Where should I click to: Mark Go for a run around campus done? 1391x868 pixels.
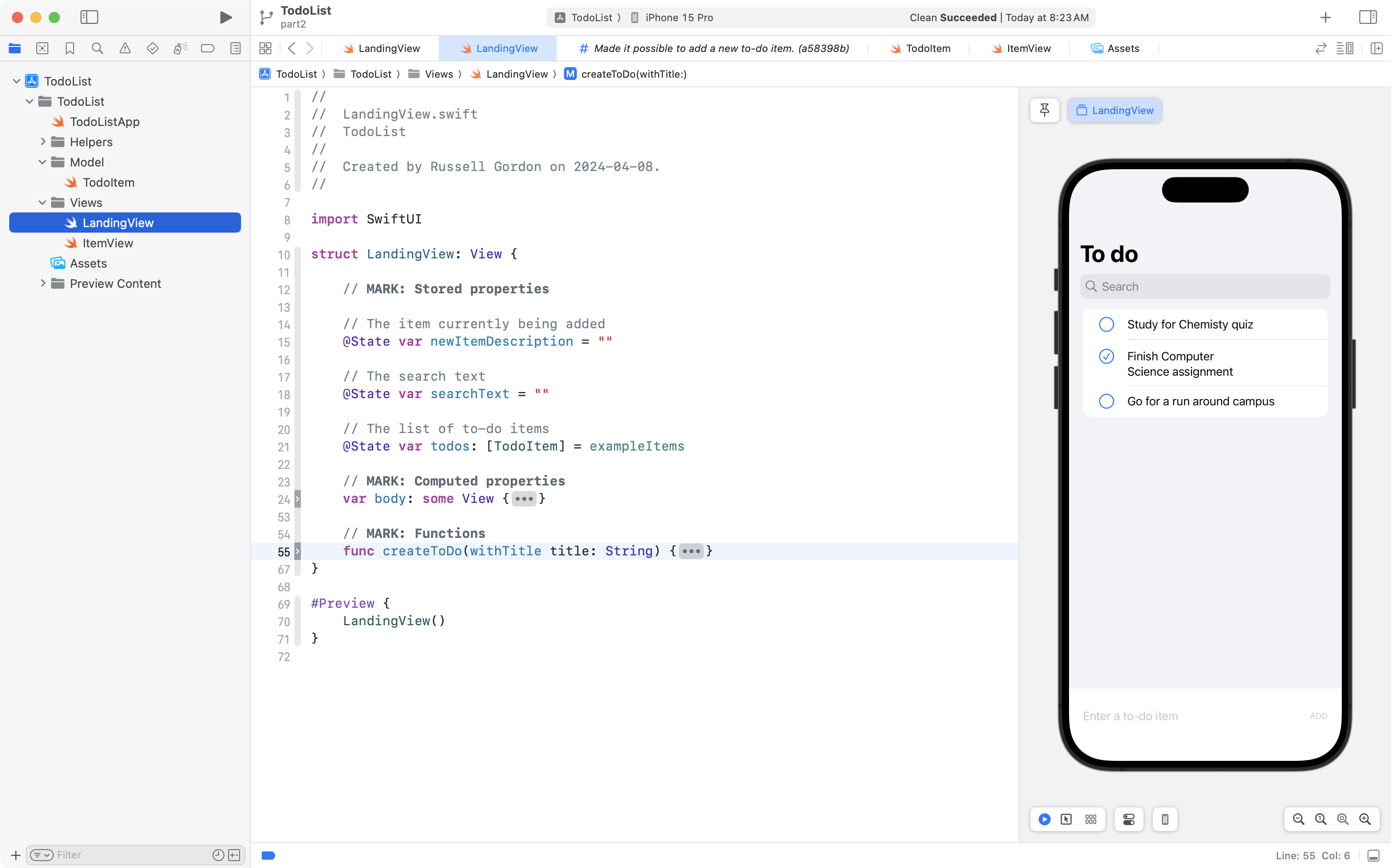[1106, 401]
